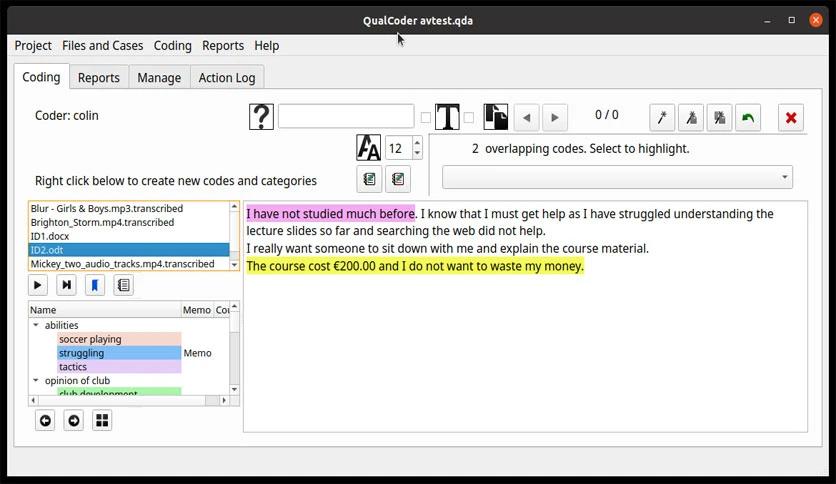Image resolution: width=836 pixels, height=484 pixels.
Task: Click the green undo arrow icon
Action: tap(748, 117)
